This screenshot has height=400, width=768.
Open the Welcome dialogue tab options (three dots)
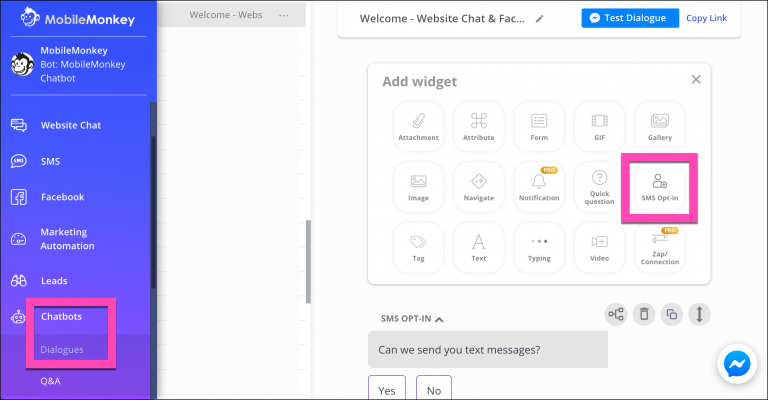coord(284,15)
